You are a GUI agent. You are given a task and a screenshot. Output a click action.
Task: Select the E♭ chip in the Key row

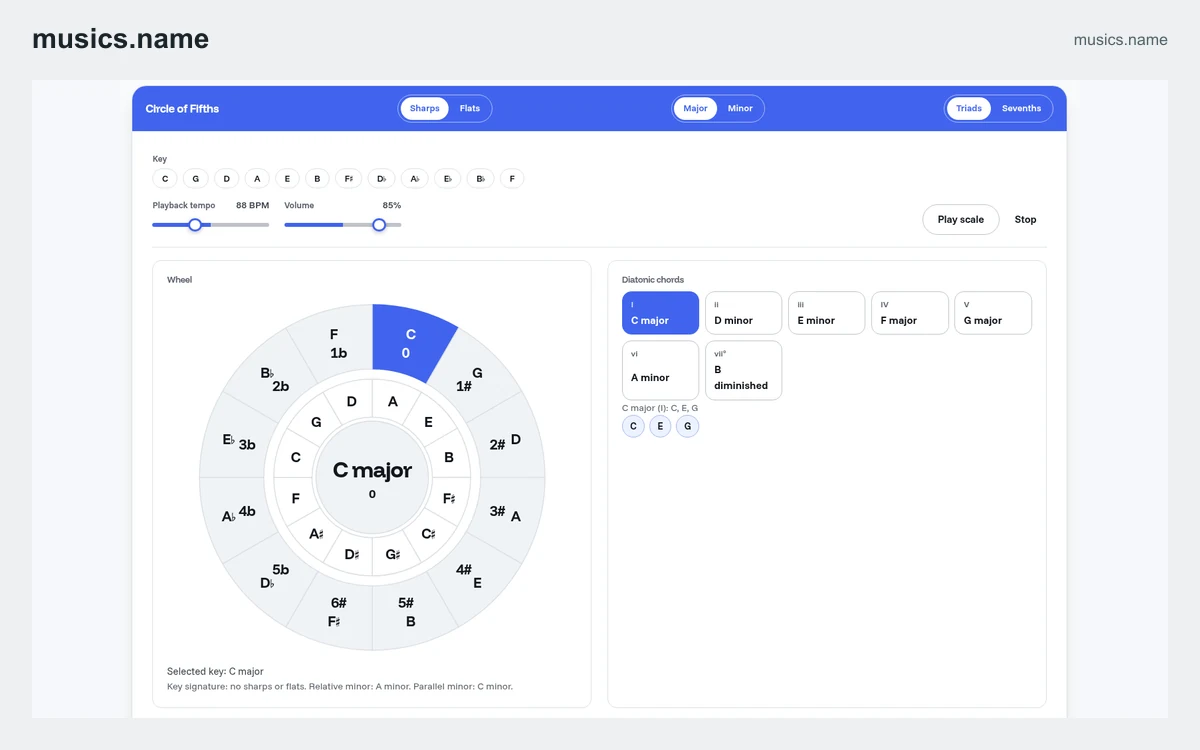447,179
